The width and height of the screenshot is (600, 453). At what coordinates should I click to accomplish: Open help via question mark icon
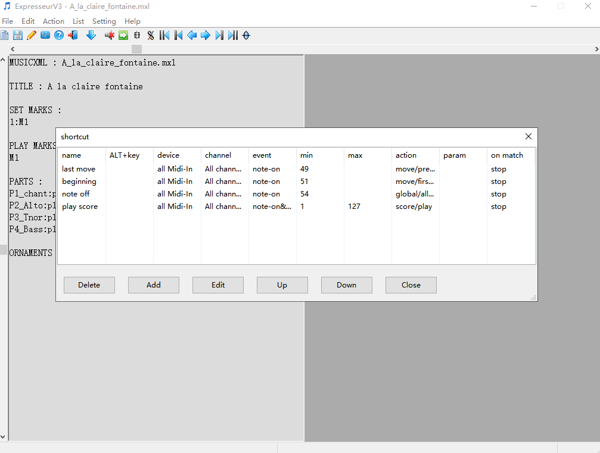59,35
